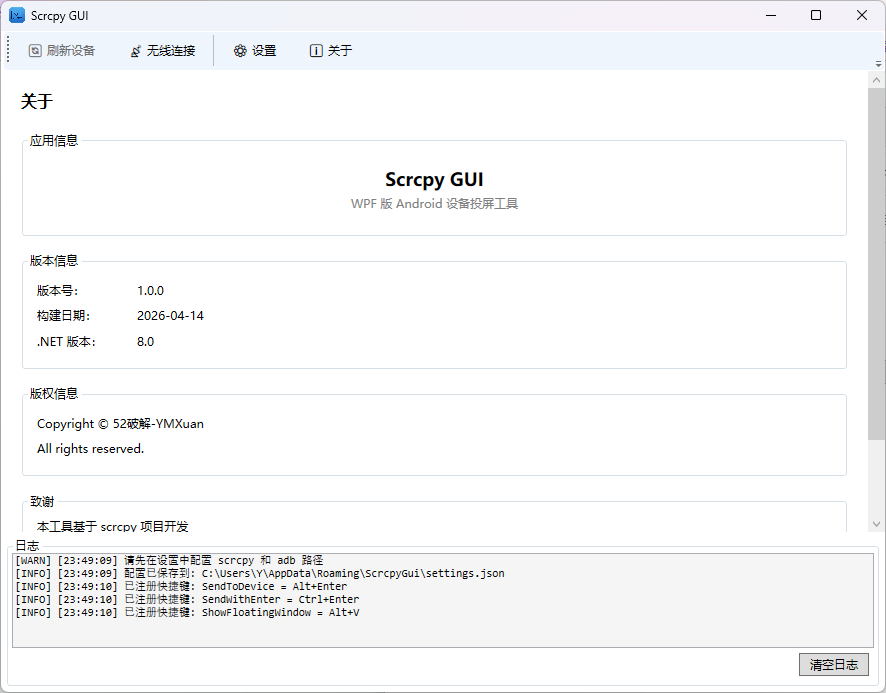The height and width of the screenshot is (693, 886).
Task: Minimize the Scrcpy GUI window
Action: point(771,15)
